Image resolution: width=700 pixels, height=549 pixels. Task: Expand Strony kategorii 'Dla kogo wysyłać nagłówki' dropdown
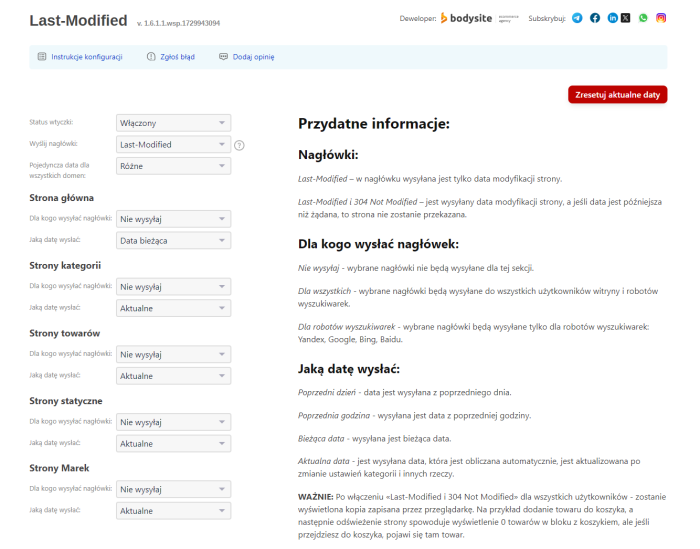[x=173, y=286]
